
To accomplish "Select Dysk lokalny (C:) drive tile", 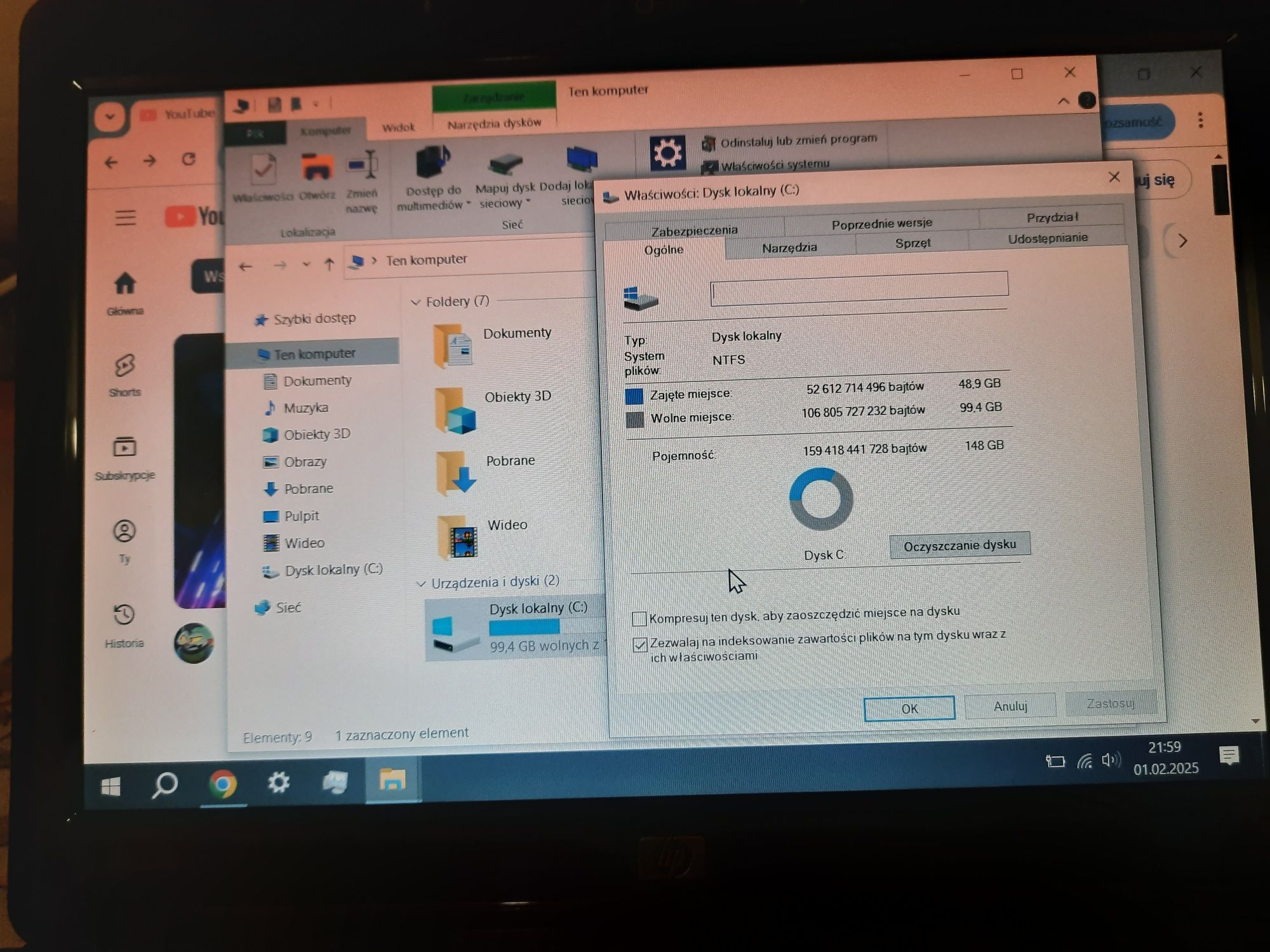I will tap(516, 628).
